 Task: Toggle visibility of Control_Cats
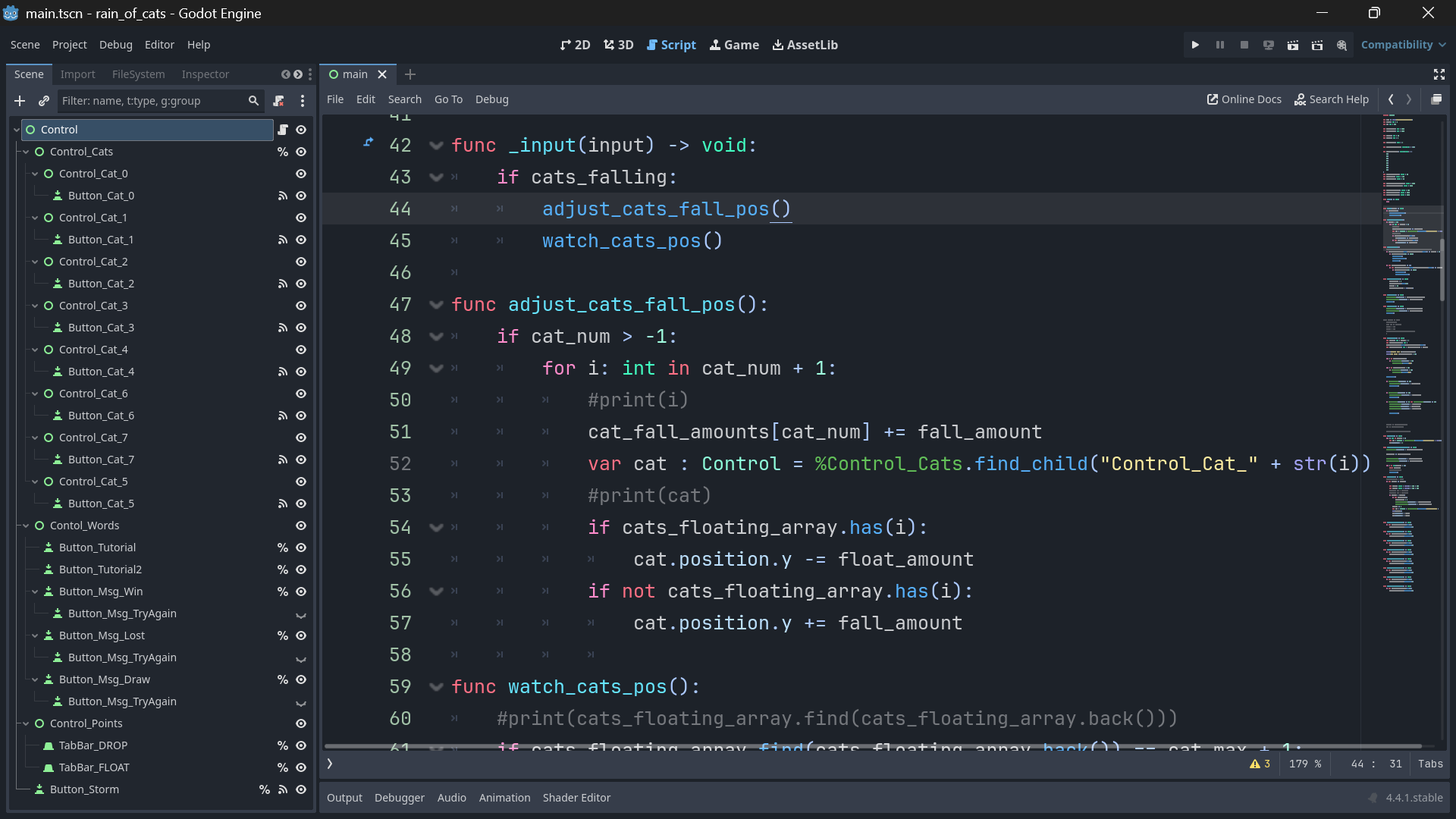(x=301, y=152)
